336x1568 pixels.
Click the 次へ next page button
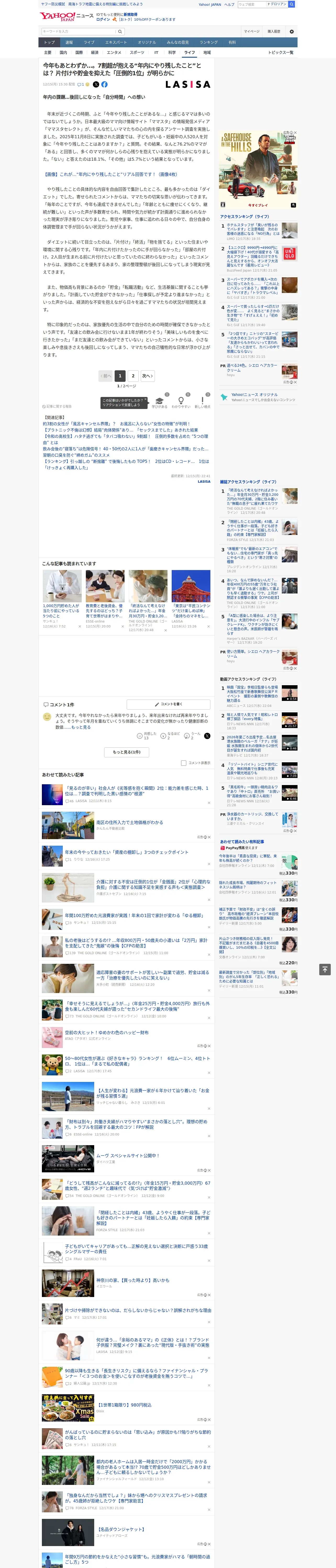[x=147, y=376]
